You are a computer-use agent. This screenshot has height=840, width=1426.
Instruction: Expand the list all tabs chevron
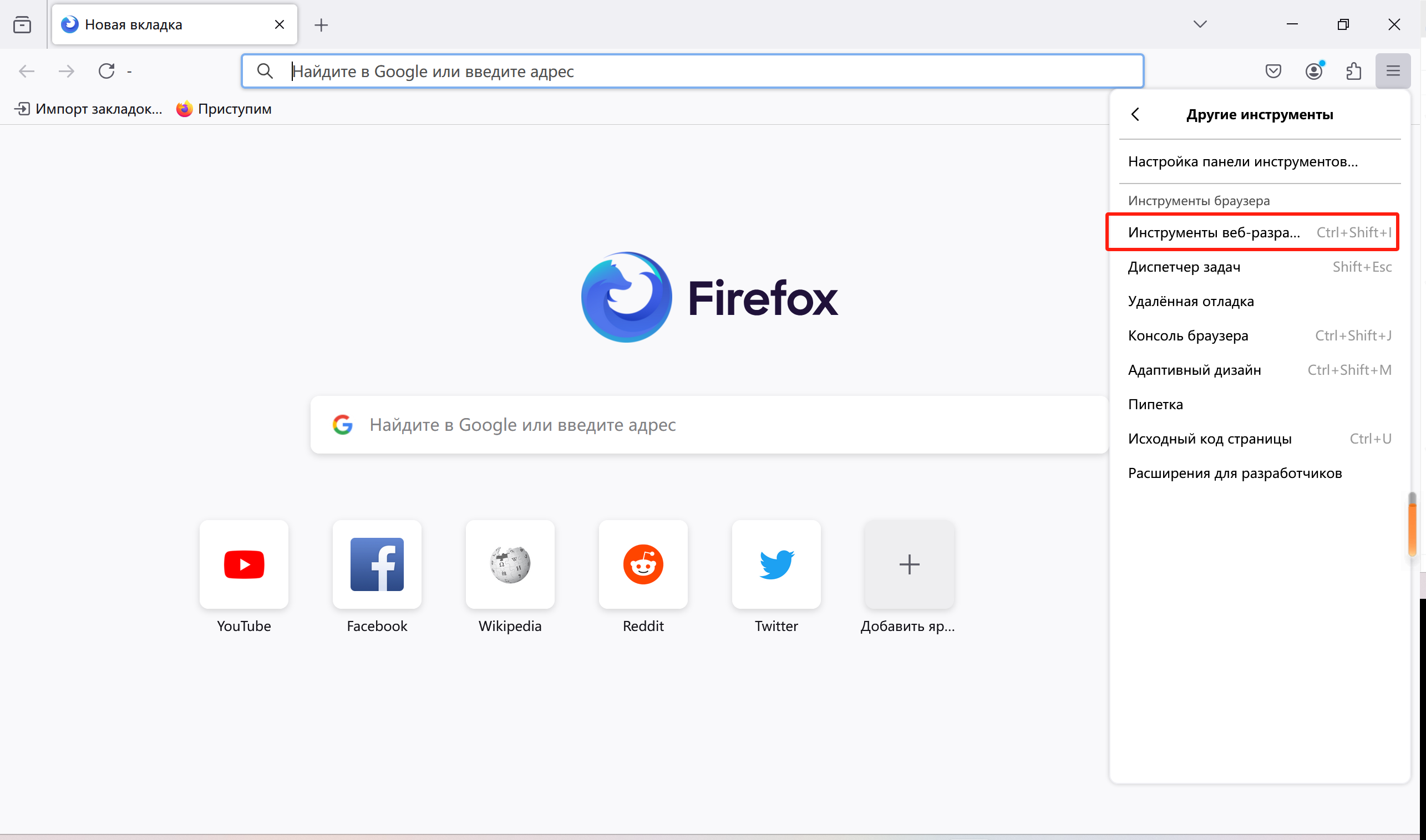(1200, 24)
